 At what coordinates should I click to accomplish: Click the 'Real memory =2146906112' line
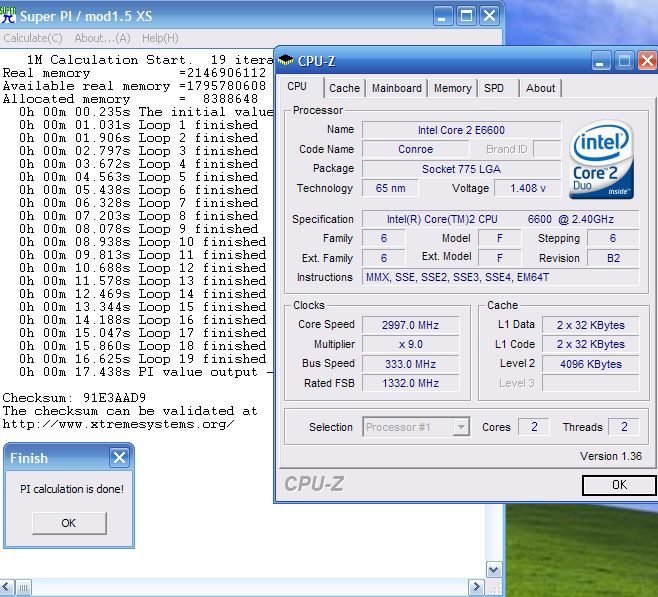(134, 73)
